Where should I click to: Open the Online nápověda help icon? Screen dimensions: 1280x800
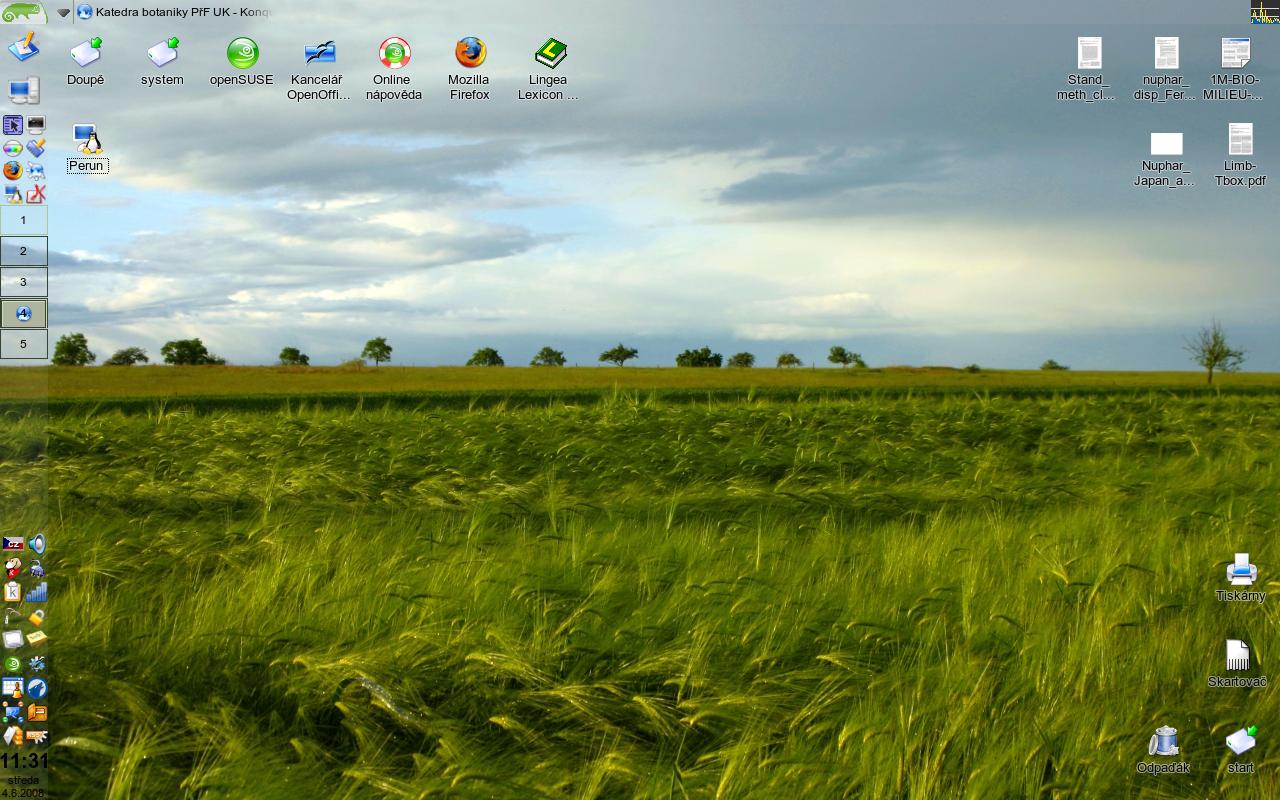click(x=394, y=54)
